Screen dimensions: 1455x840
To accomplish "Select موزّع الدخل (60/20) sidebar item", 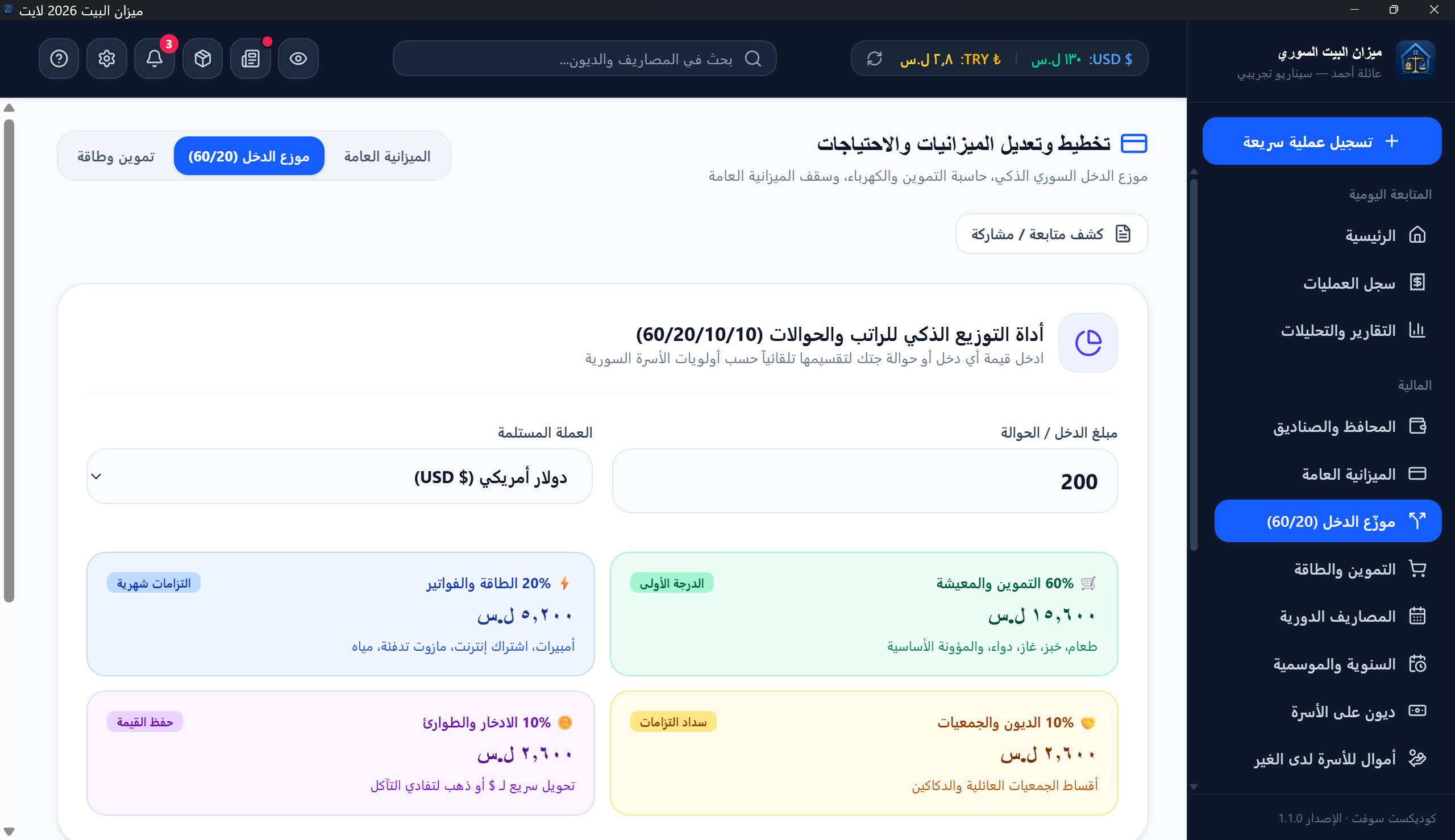I will (x=1328, y=521).
